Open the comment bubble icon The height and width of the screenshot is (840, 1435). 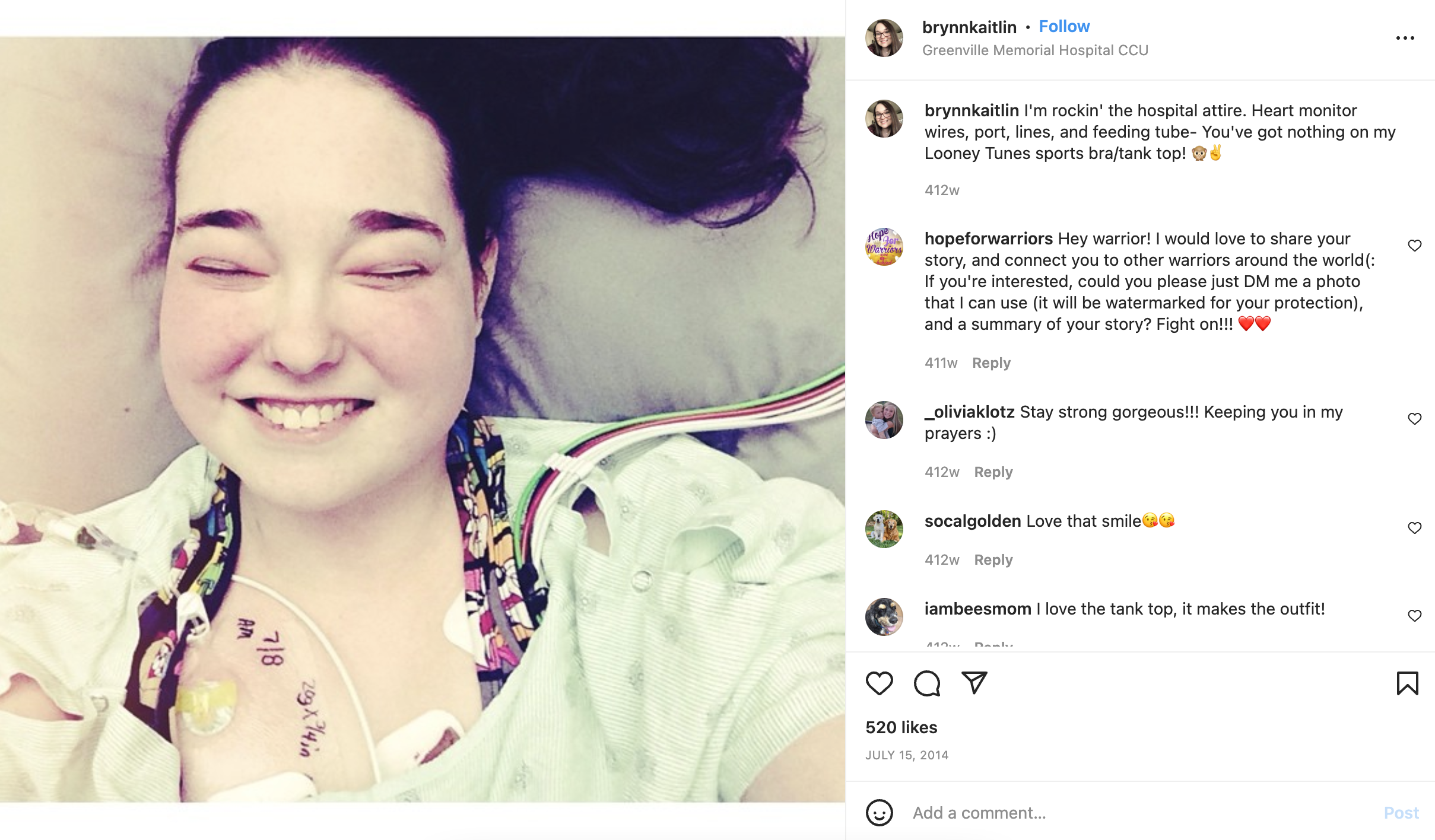tap(926, 683)
